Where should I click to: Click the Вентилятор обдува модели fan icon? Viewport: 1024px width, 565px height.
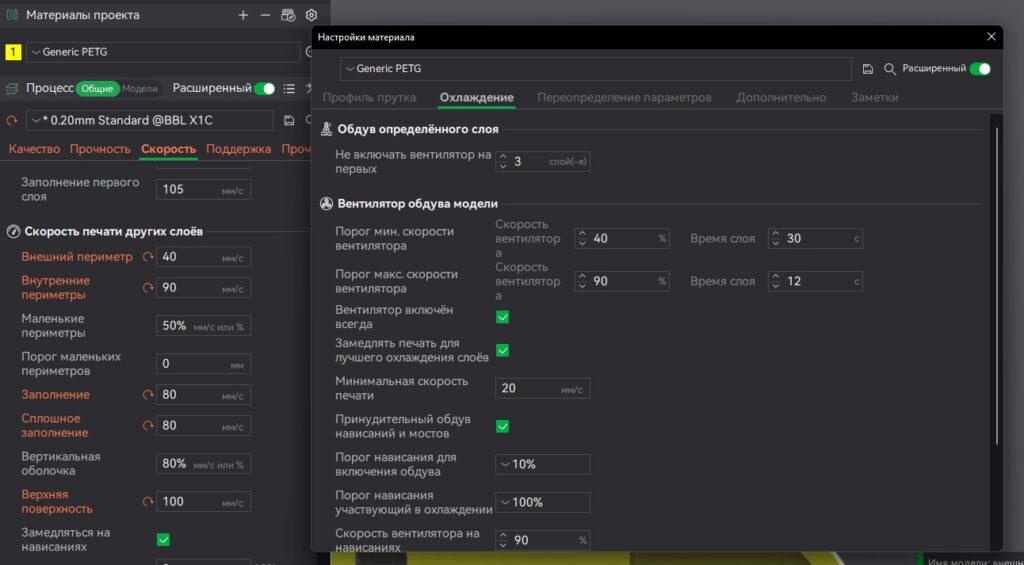(x=327, y=204)
